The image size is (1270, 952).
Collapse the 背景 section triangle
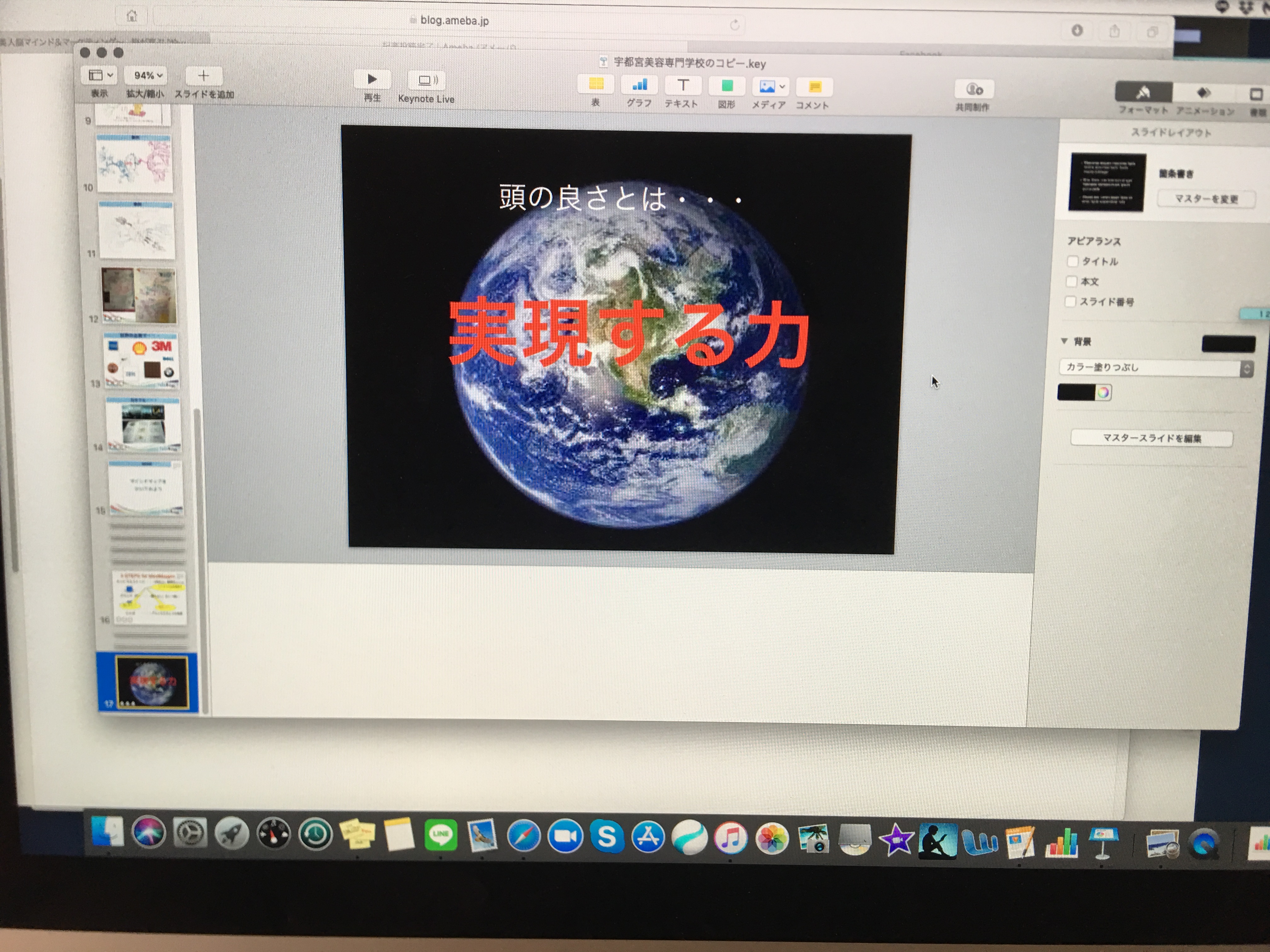(x=1064, y=341)
